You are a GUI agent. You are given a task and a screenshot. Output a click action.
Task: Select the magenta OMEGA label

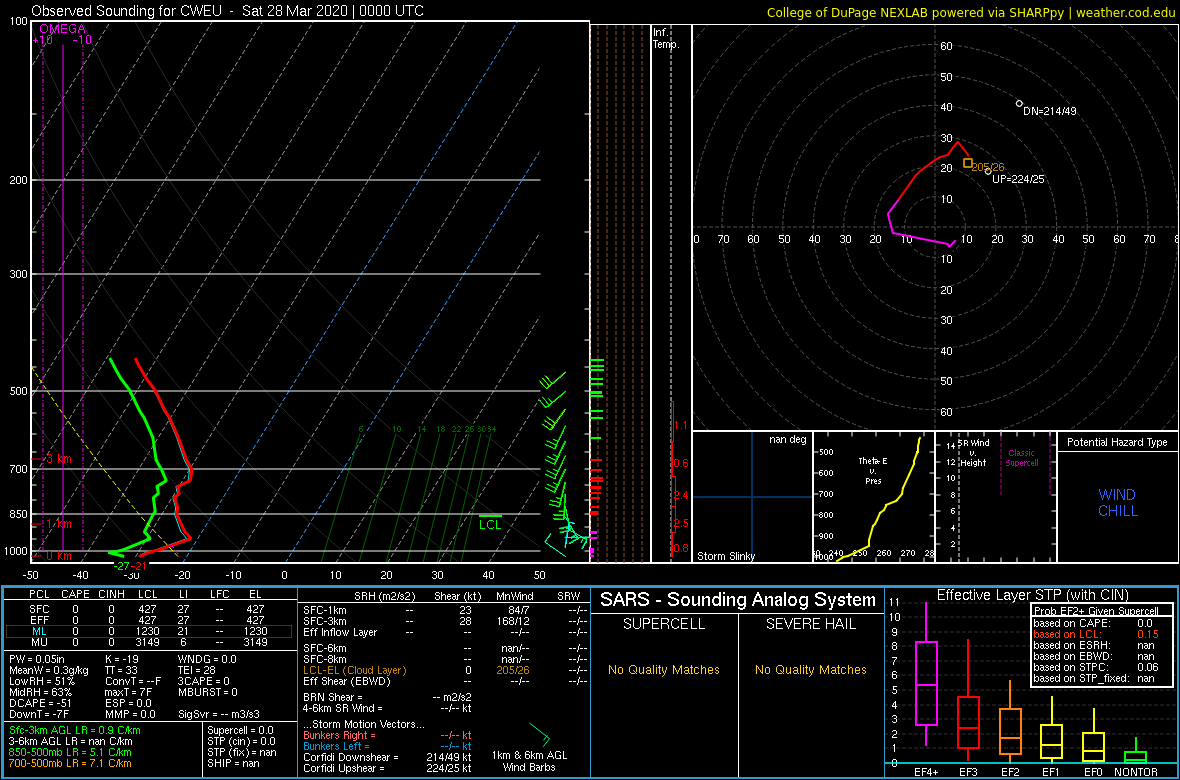(62, 29)
